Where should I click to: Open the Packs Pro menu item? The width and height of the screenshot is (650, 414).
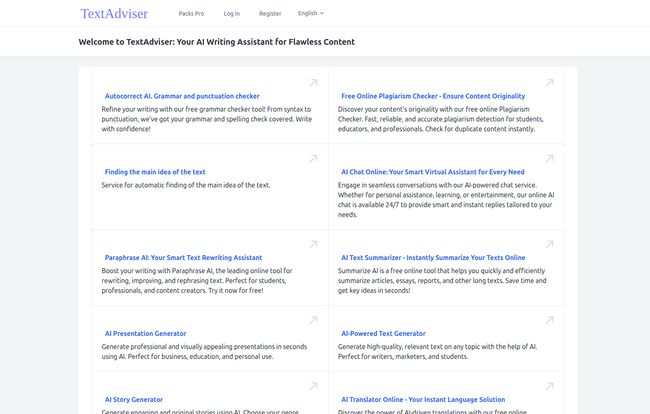tap(191, 14)
